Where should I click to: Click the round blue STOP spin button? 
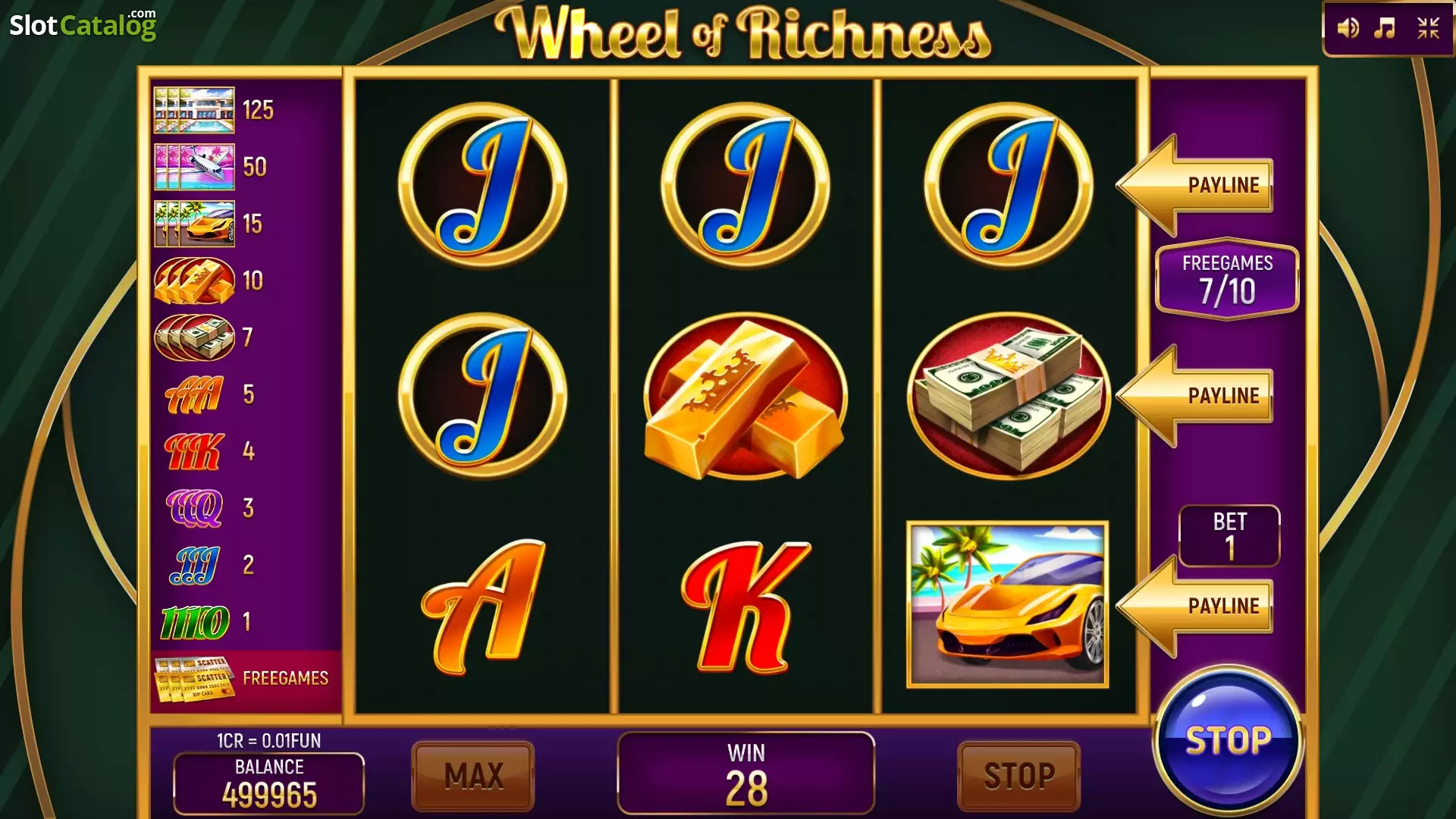click(x=1228, y=741)
